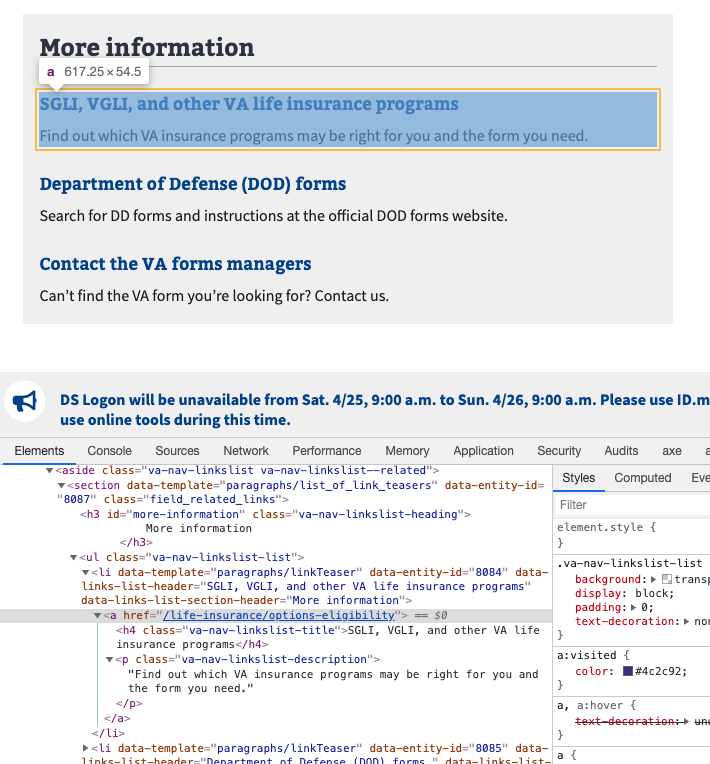Collapse the ul va-nav-linkslist-list node

coord(74,557)
